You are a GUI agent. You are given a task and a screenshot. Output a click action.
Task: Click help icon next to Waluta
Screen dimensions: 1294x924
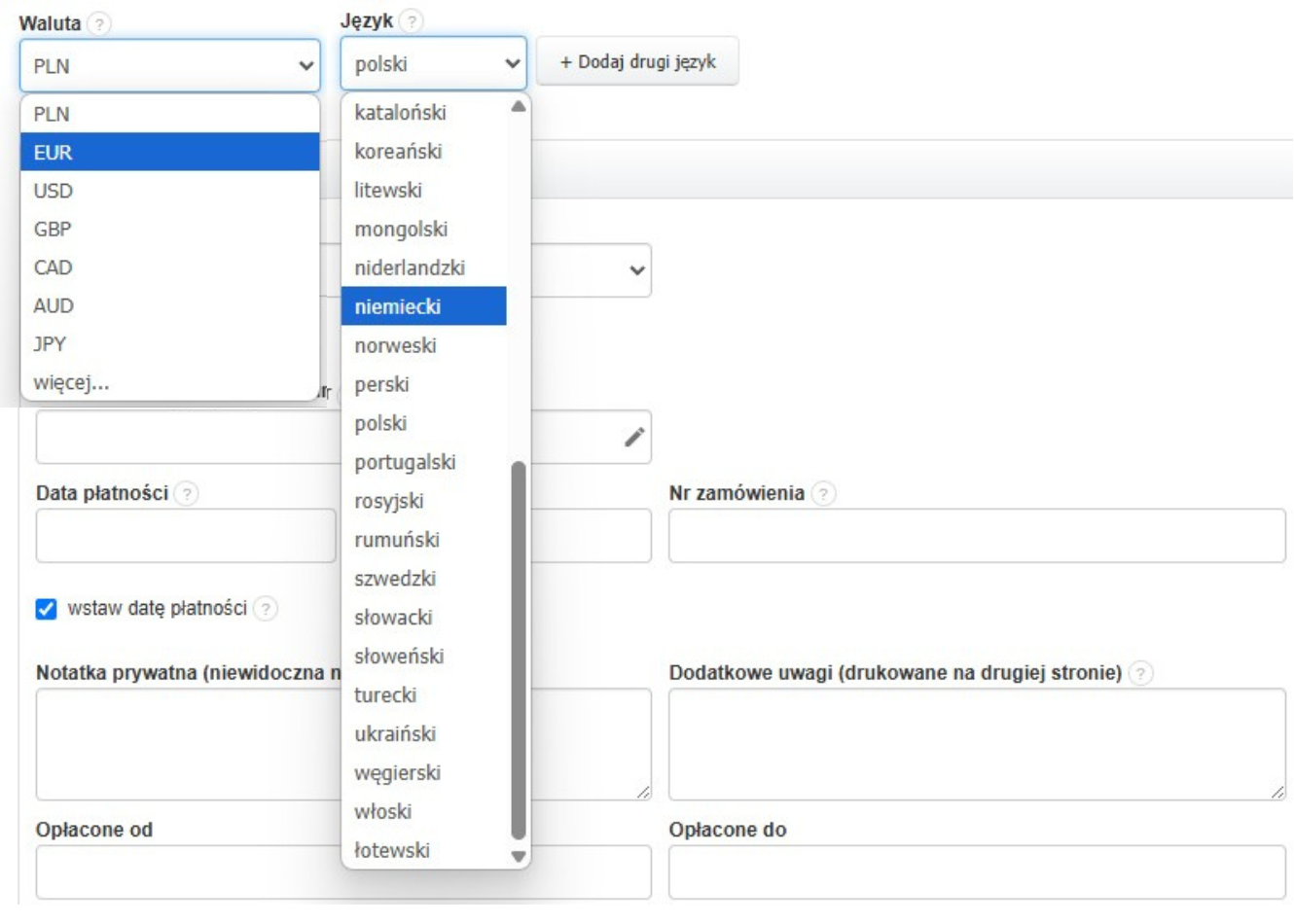pyautogui.click(x=99, y=24)
